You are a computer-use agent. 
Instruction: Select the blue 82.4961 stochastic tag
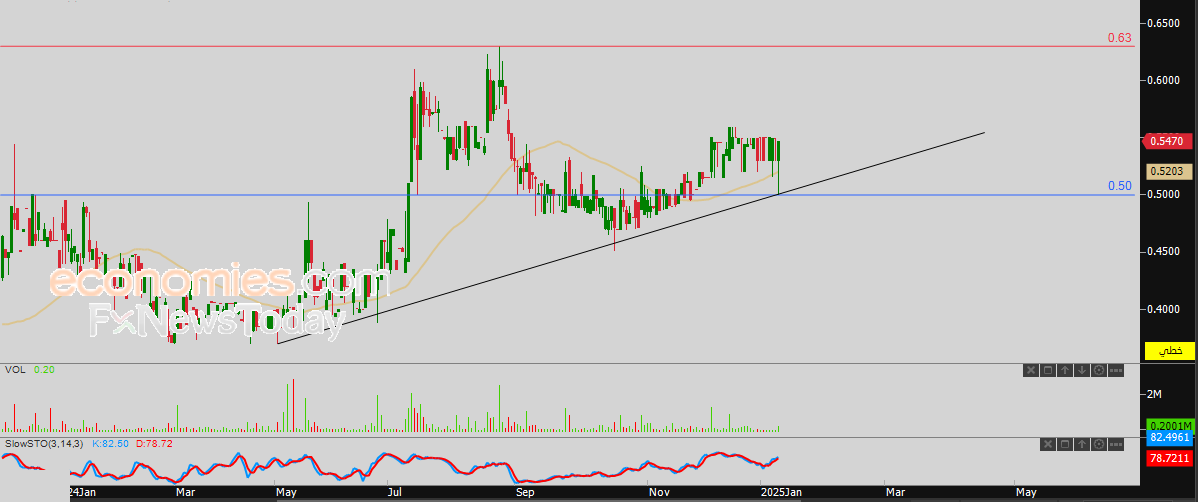click(1170, 438)
